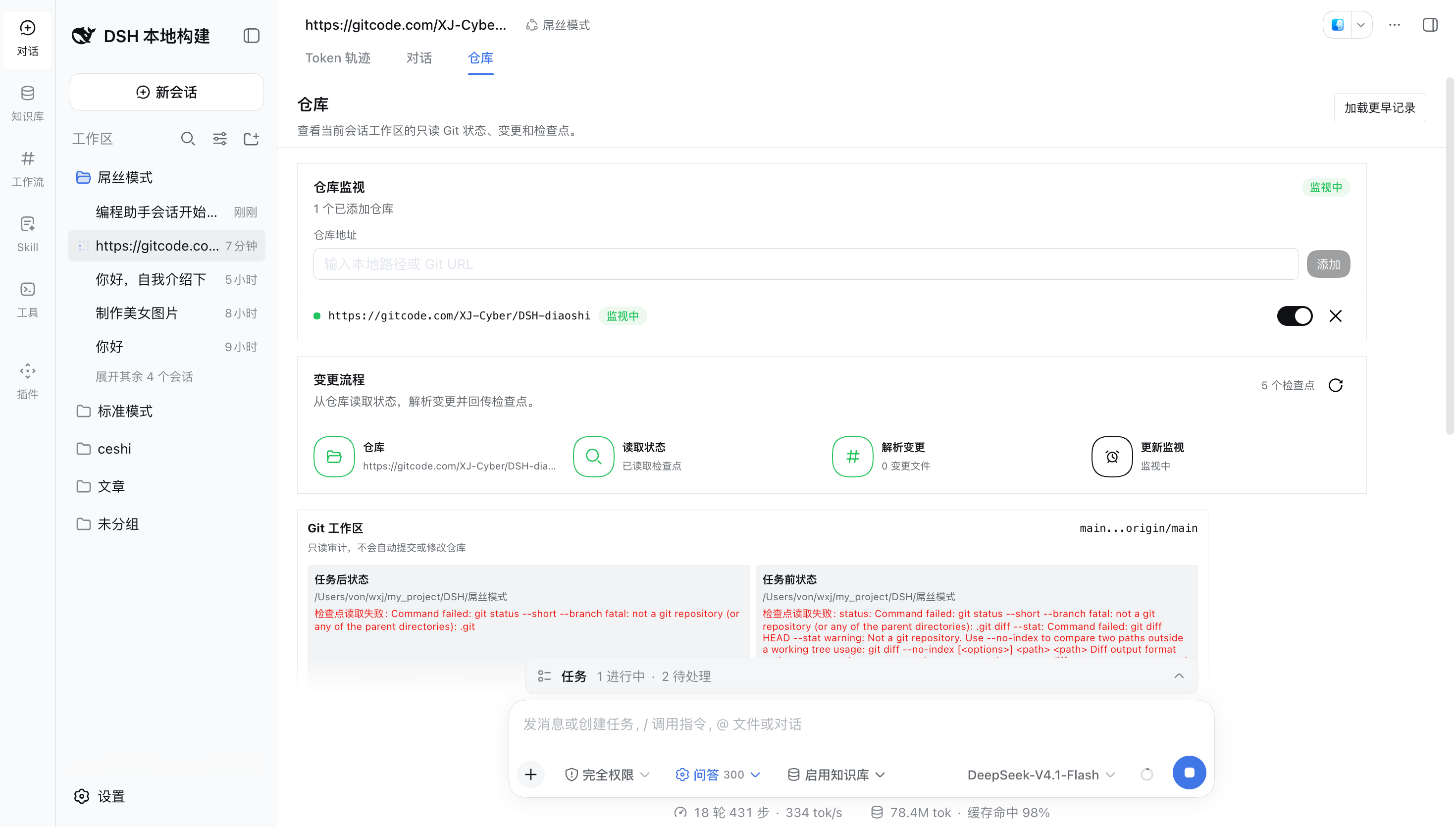The height and width of the screenshot is (827, 1456).
Task: Click the vertical scrollbar on the right
Action: 1449,256
